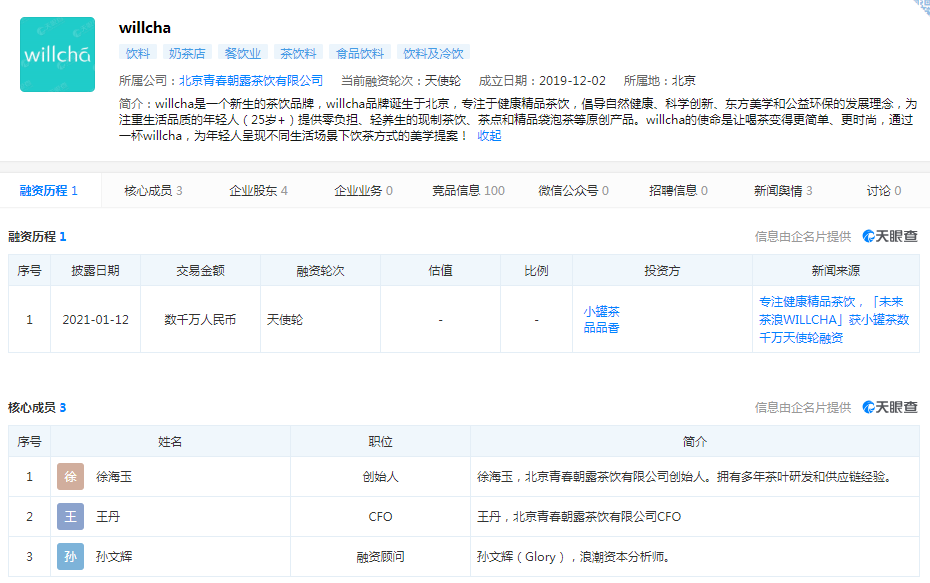The image size is (930, 583).
Task: Select the 食品饮料 tag
Action: (360, 53)
